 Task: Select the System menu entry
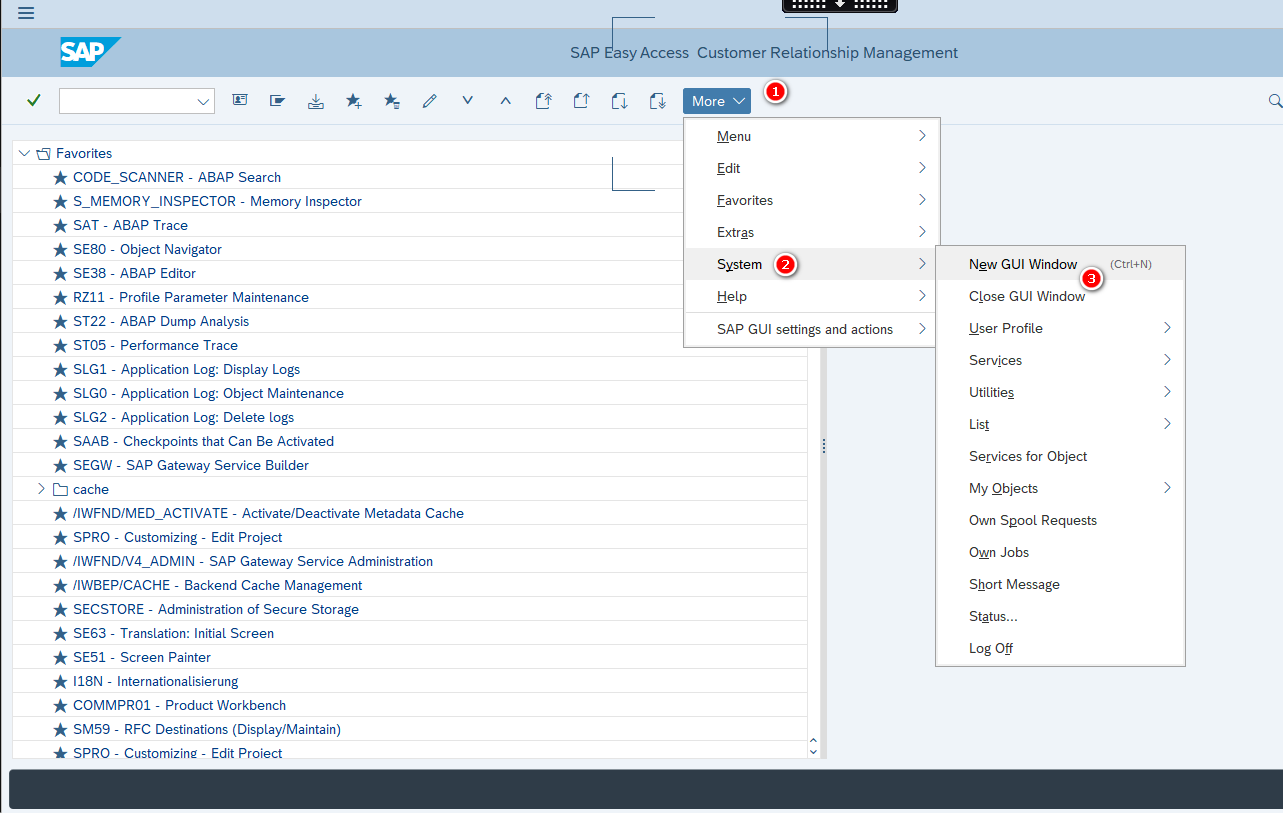point(811,264)
